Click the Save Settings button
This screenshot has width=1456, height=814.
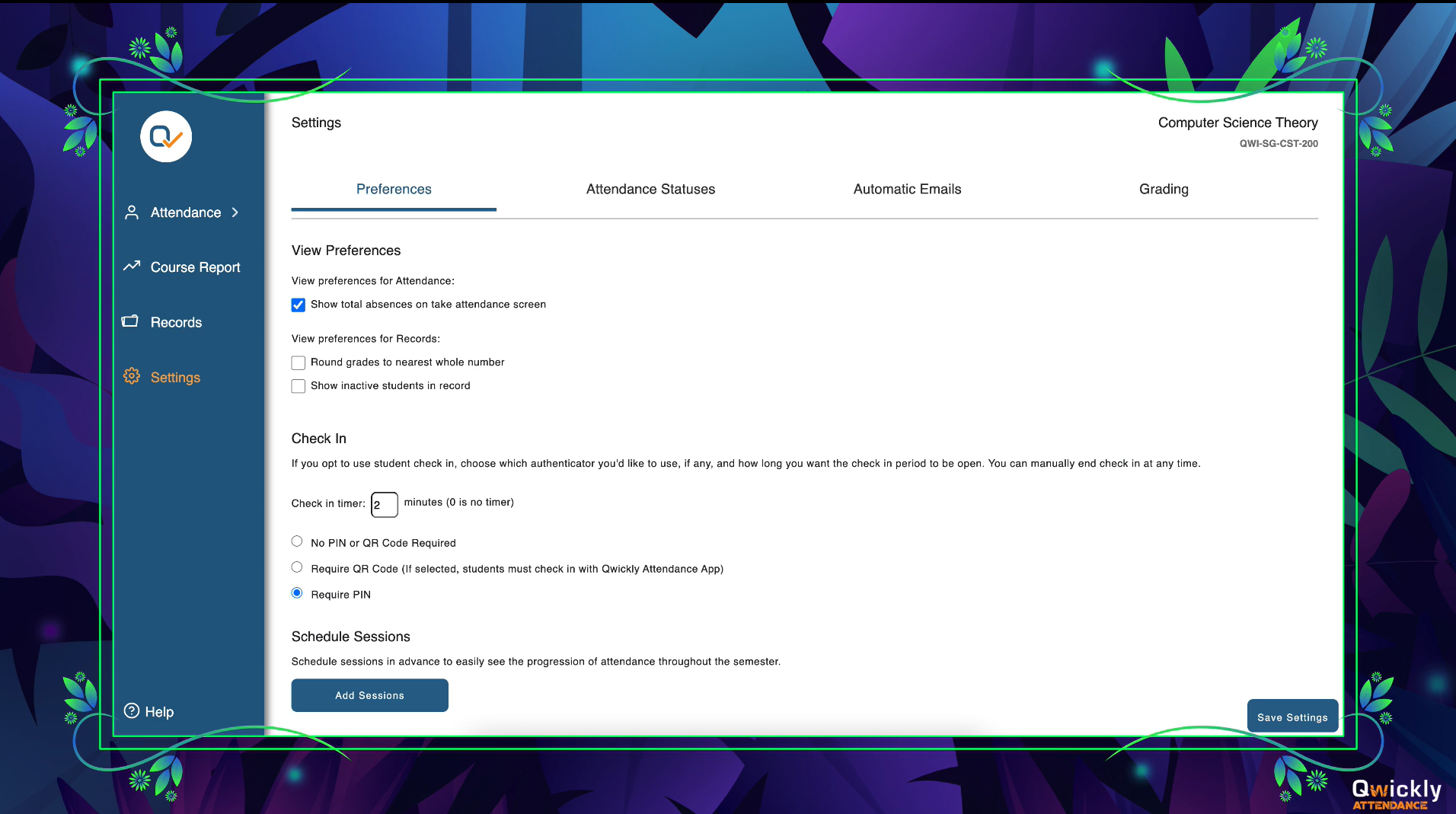[1292, 717]
